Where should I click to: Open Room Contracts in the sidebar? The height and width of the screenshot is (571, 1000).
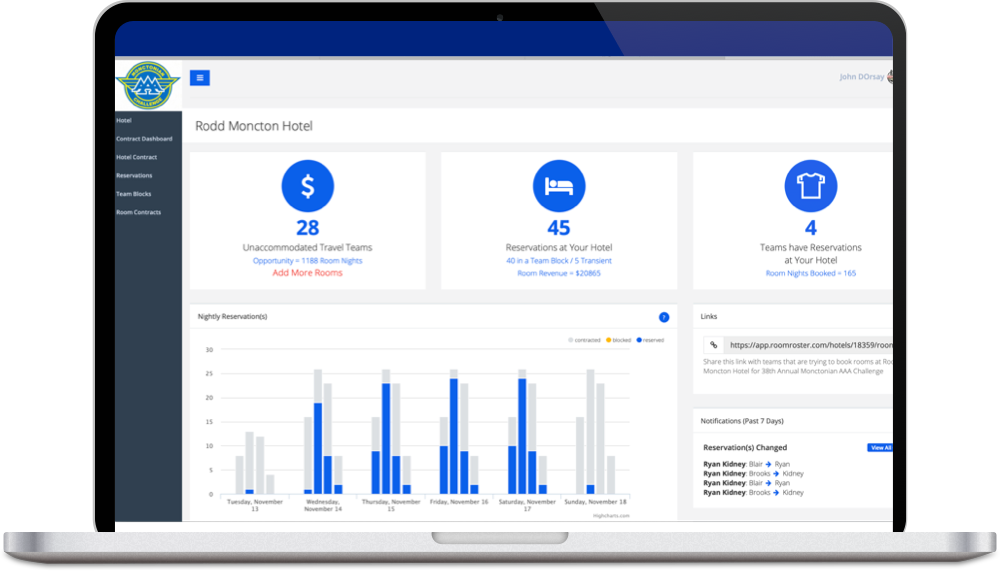click(138, 212)
